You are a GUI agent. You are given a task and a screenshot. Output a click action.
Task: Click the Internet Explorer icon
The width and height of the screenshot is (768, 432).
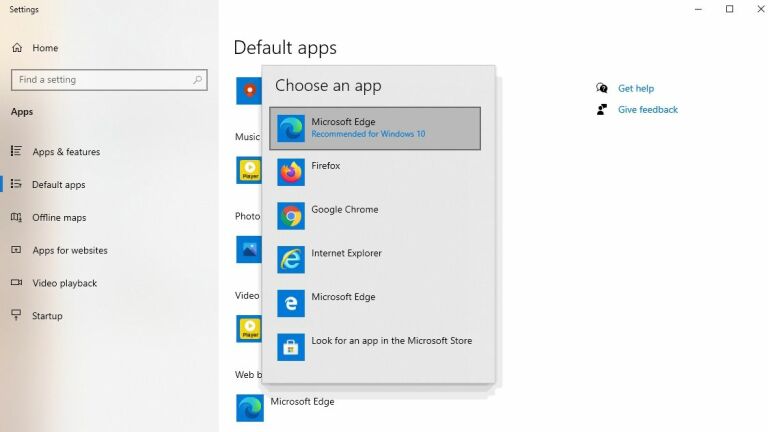pos(291,259)
